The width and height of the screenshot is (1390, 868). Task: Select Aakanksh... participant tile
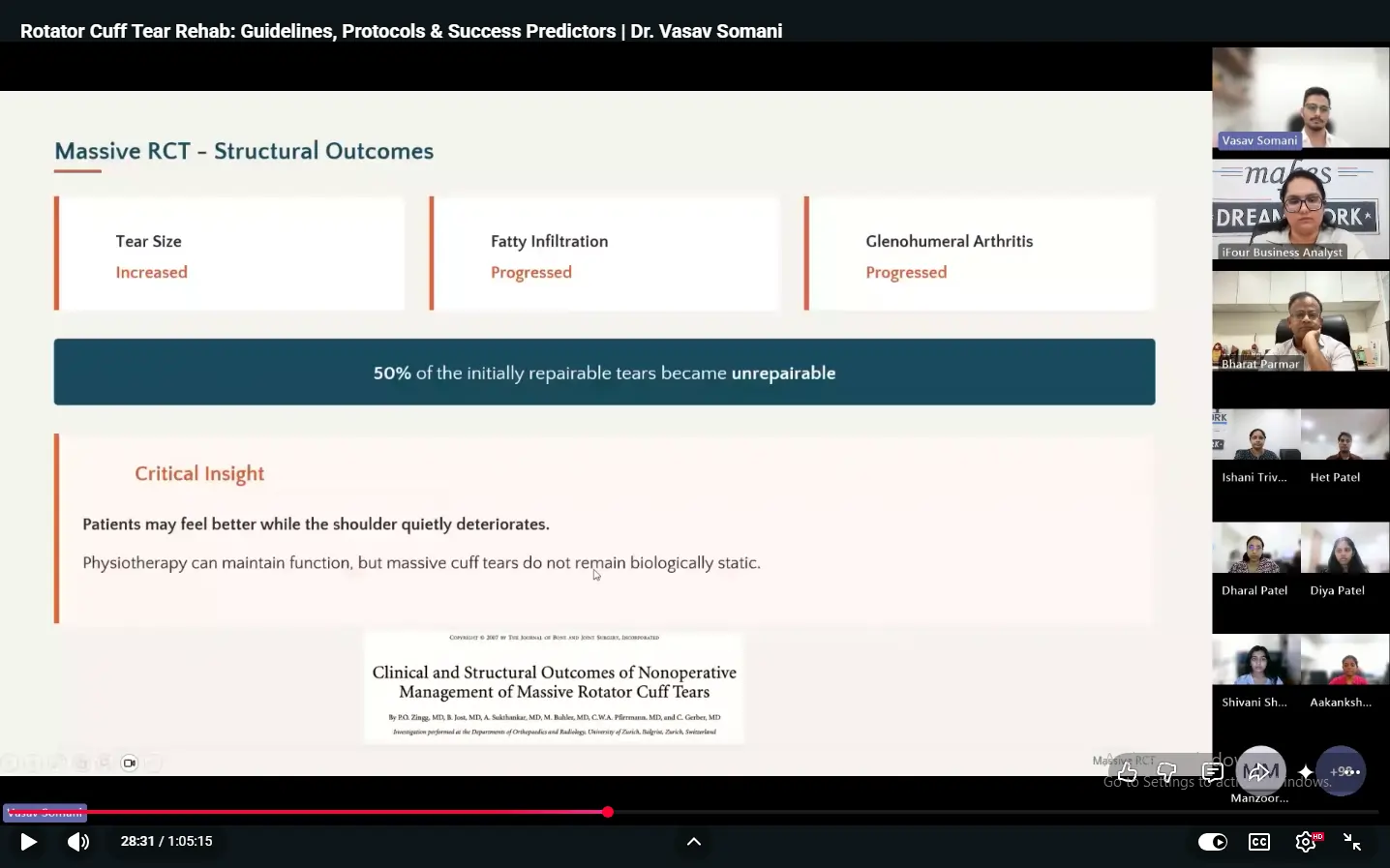(1345, 673)
